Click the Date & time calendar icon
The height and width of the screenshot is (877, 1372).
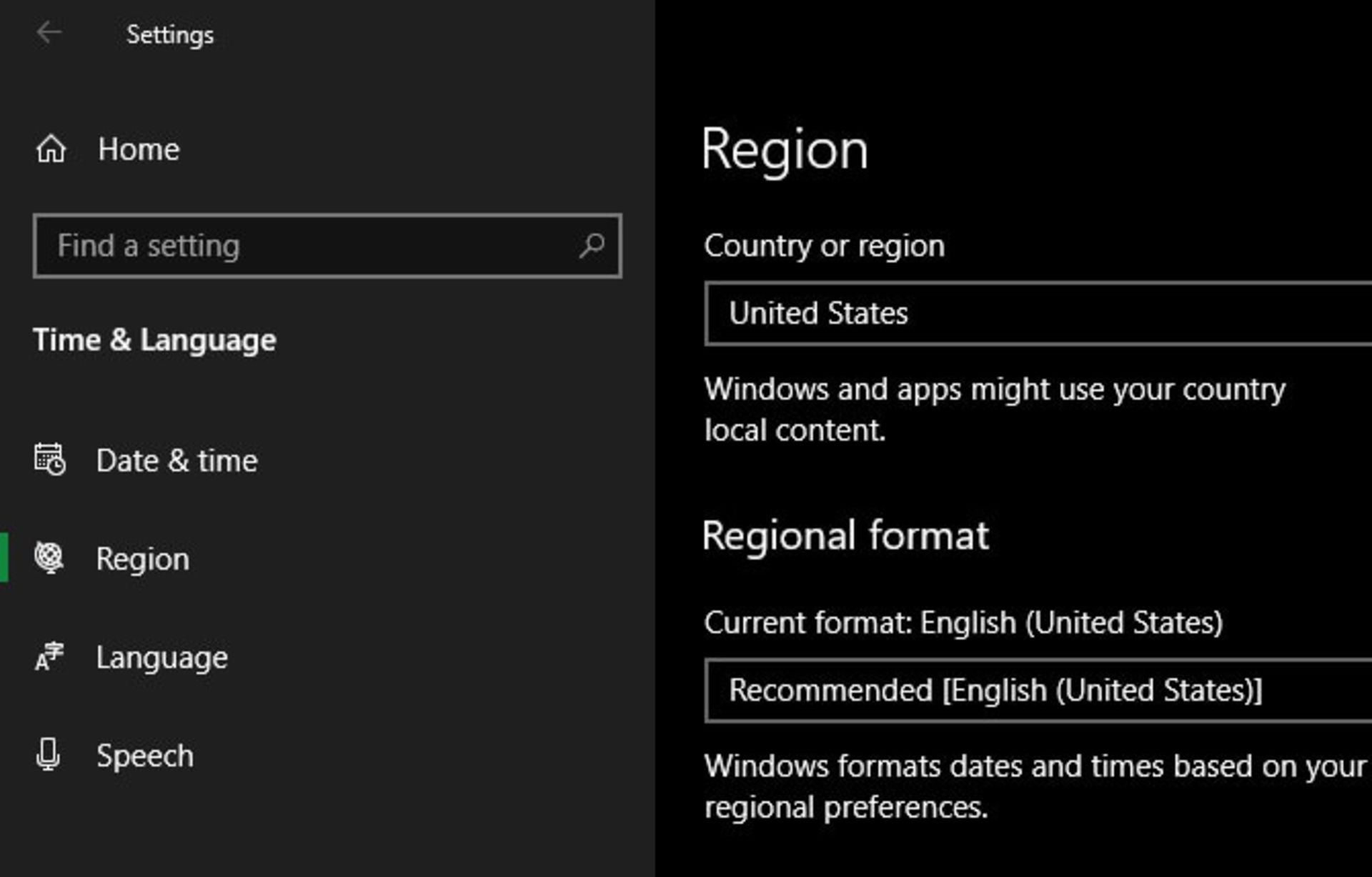tap(49, 459)
